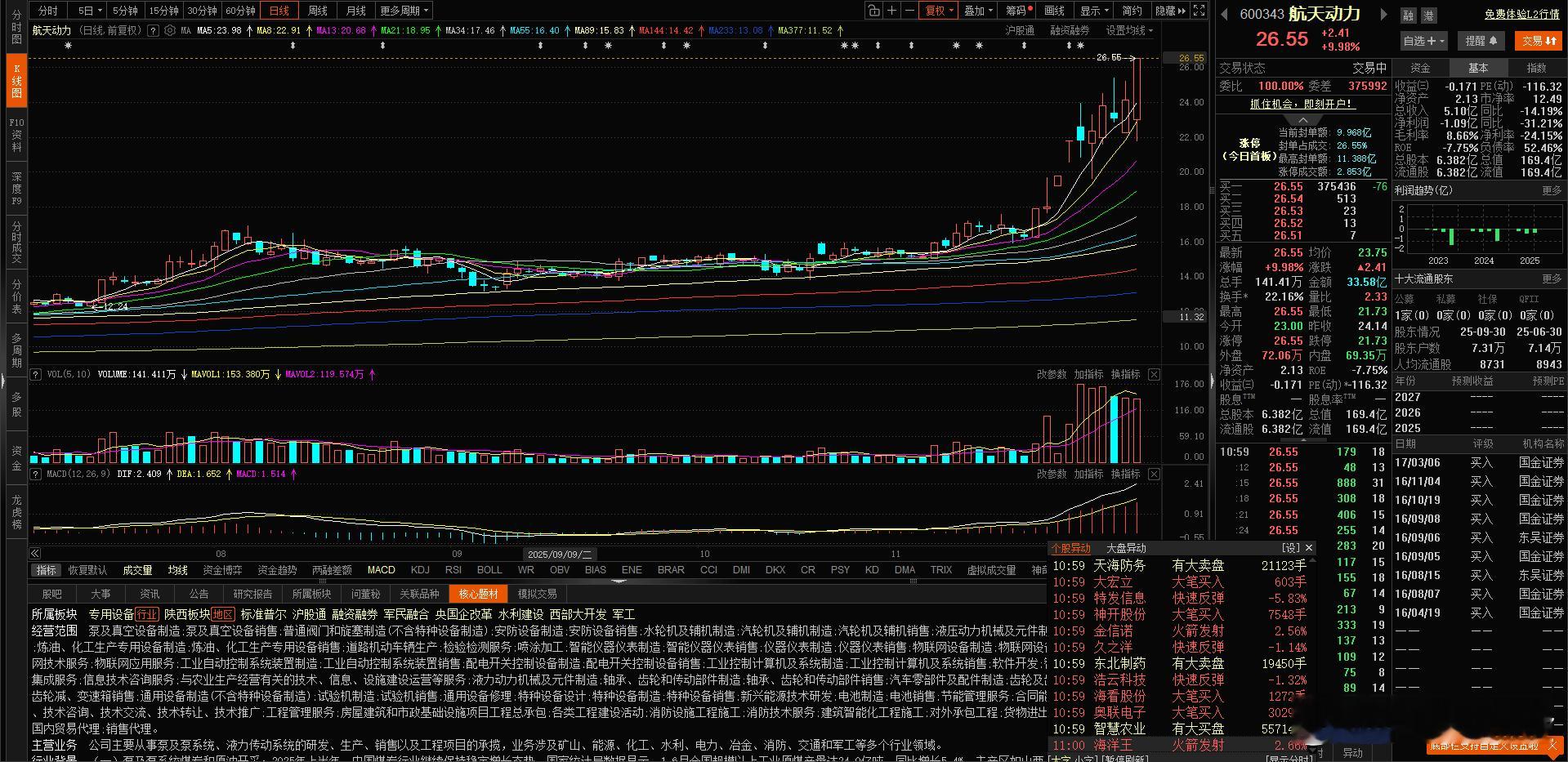
Task: Collapse order book with up chevron
Action: coord(1303,120)
